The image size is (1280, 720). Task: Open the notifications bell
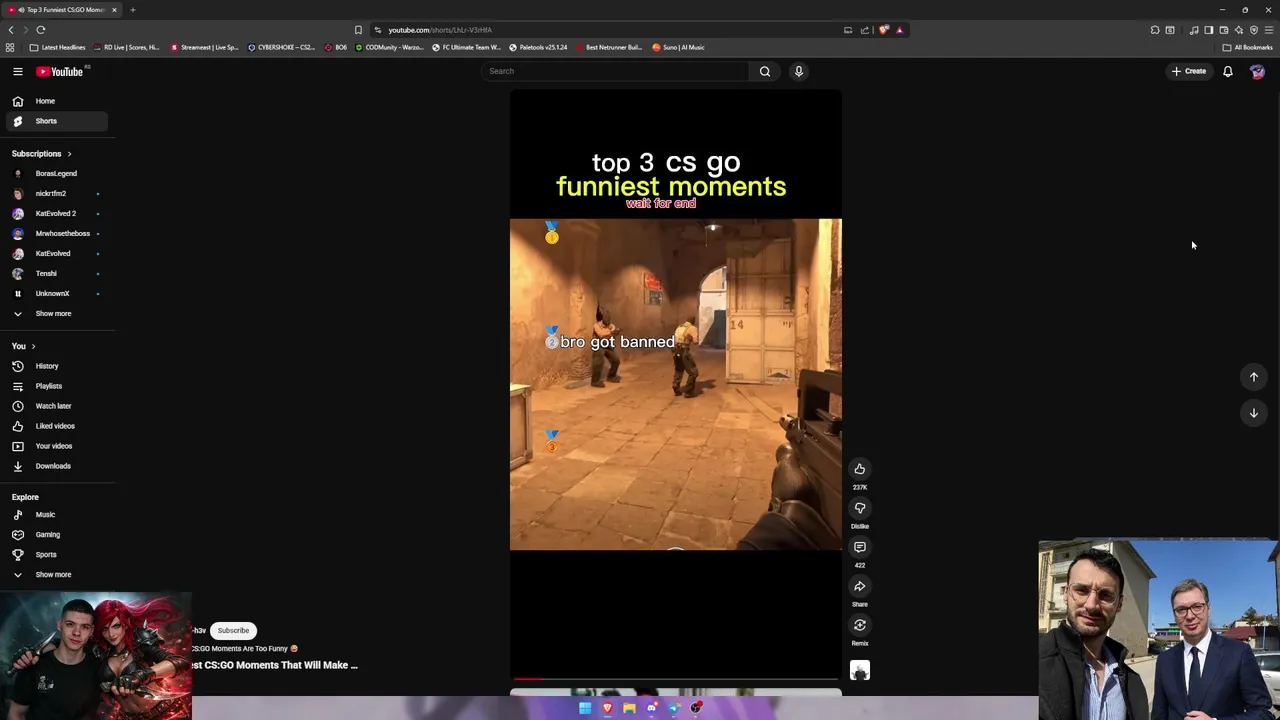(1228, 71)
